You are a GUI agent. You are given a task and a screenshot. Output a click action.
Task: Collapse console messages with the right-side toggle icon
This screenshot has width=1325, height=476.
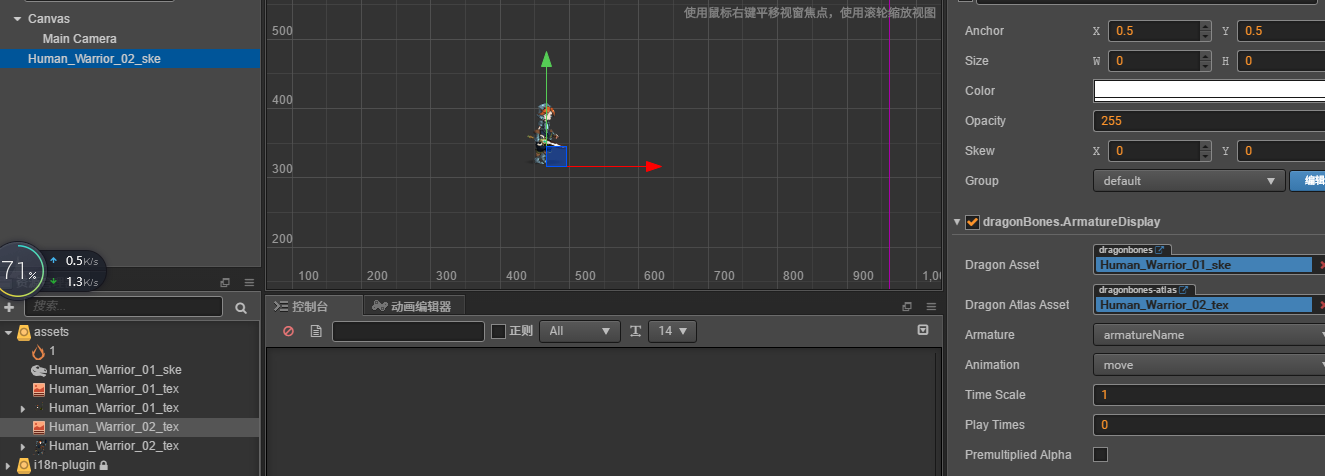(923, 330)
